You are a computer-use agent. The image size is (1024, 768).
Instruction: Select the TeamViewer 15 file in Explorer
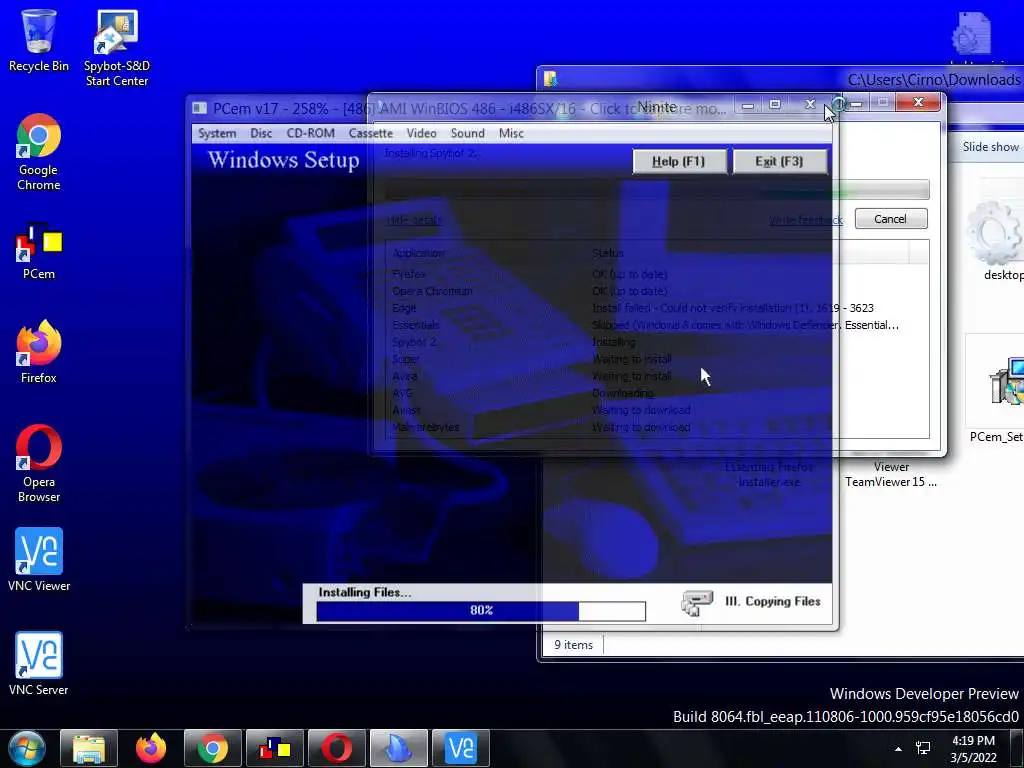point(891,475)
